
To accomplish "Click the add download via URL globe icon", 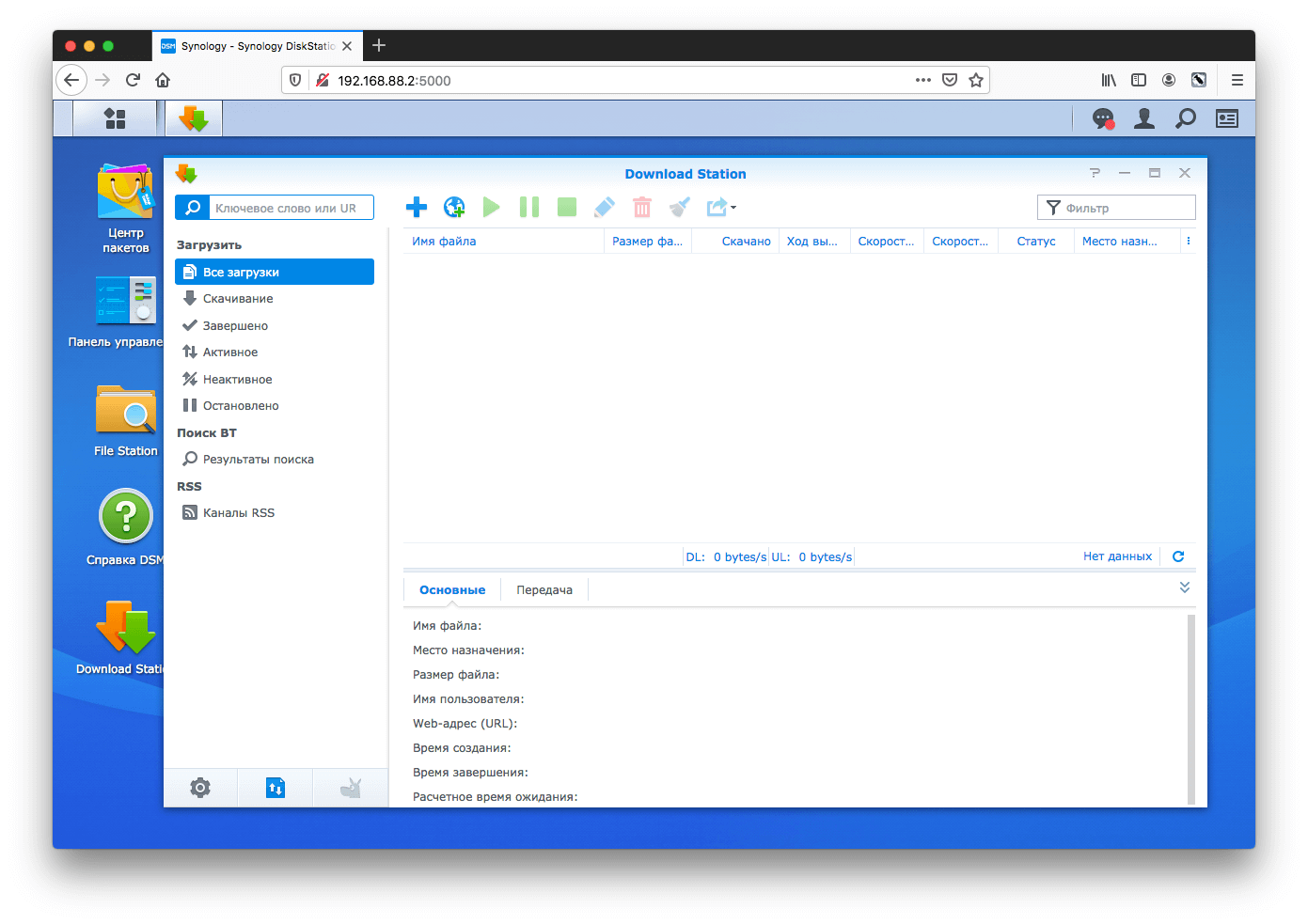I will coord(454,208).
